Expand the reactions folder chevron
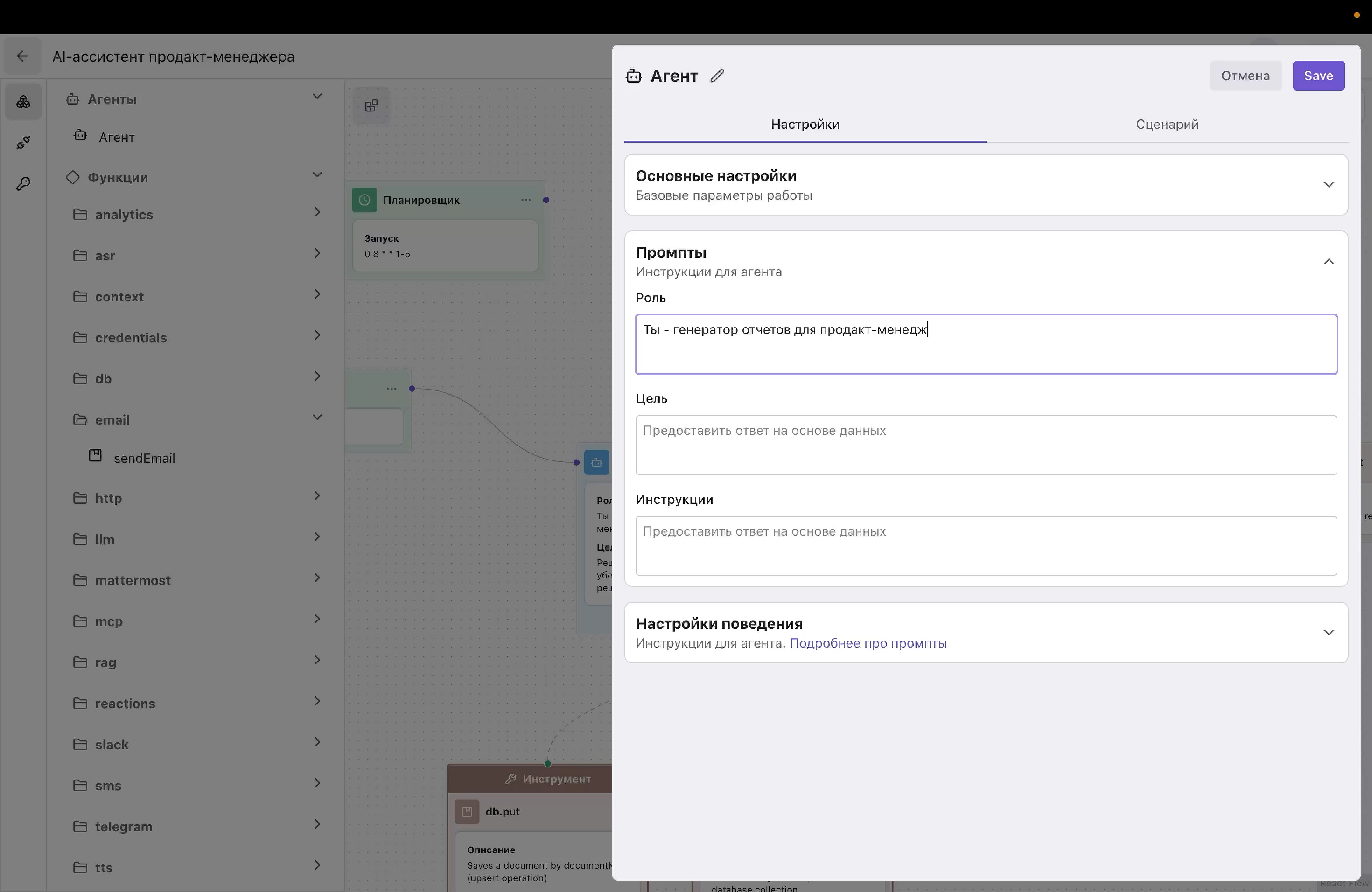Image resolution: width=1372 pixels, height=892 pixels. click(x=317, y=701)
